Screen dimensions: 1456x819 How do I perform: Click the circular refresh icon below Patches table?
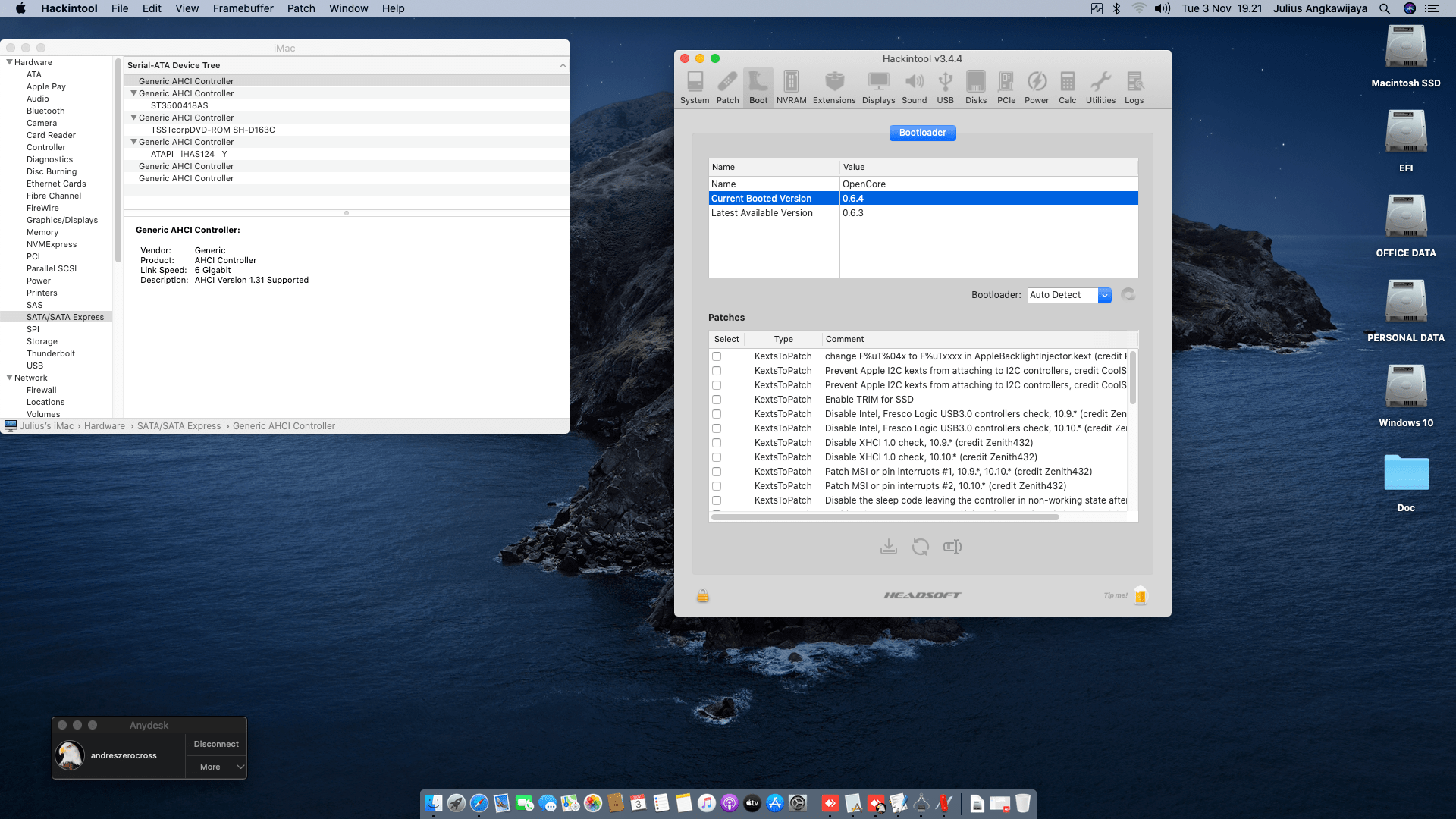pos(921,547)
